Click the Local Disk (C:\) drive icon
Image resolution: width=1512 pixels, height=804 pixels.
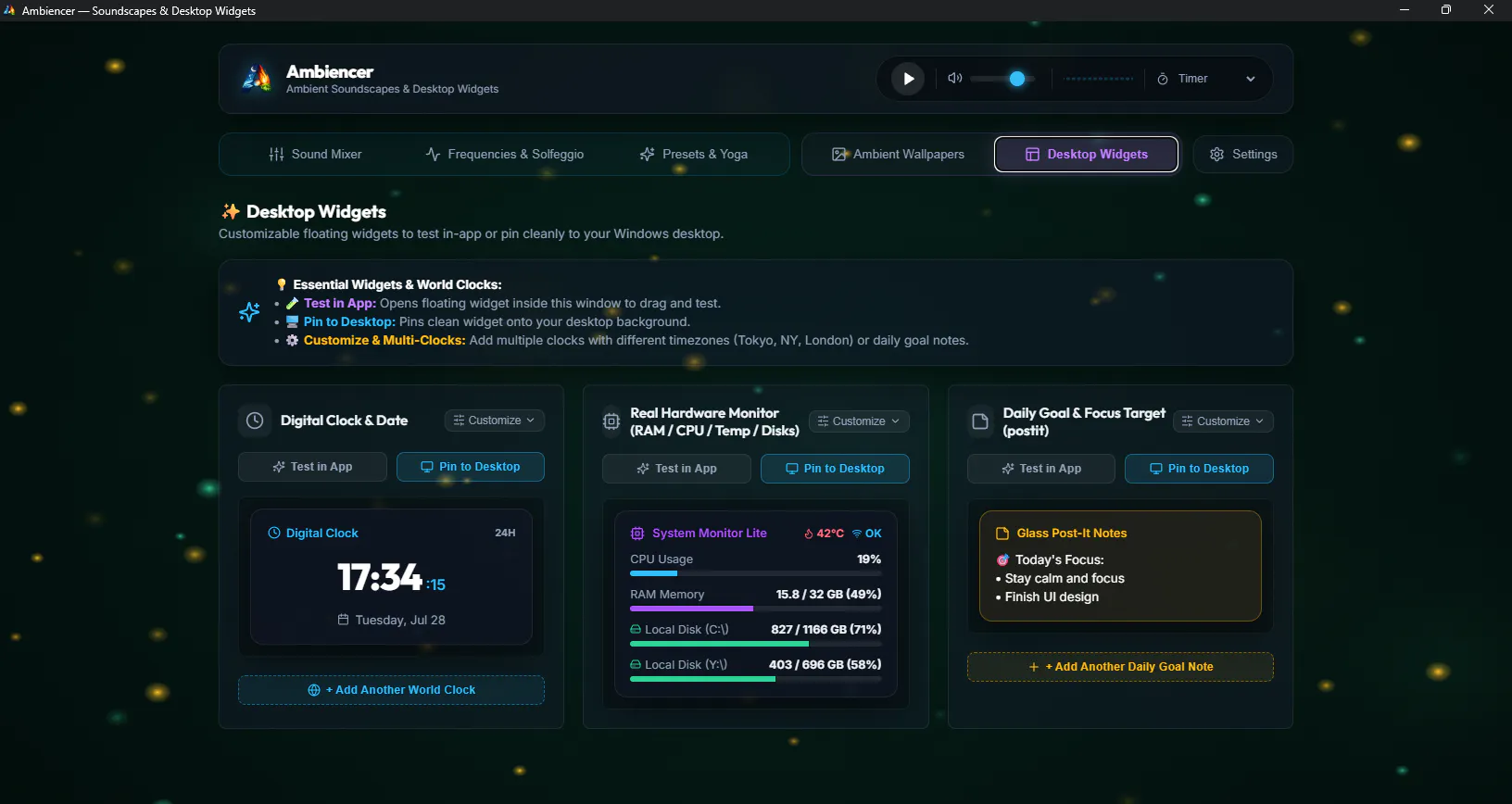(x=636, y=630)
